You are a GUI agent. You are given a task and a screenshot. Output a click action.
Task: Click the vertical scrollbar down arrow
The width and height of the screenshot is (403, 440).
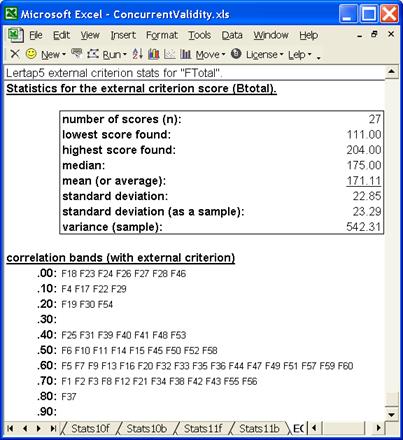pyautogui.click(x=392, y=415)
